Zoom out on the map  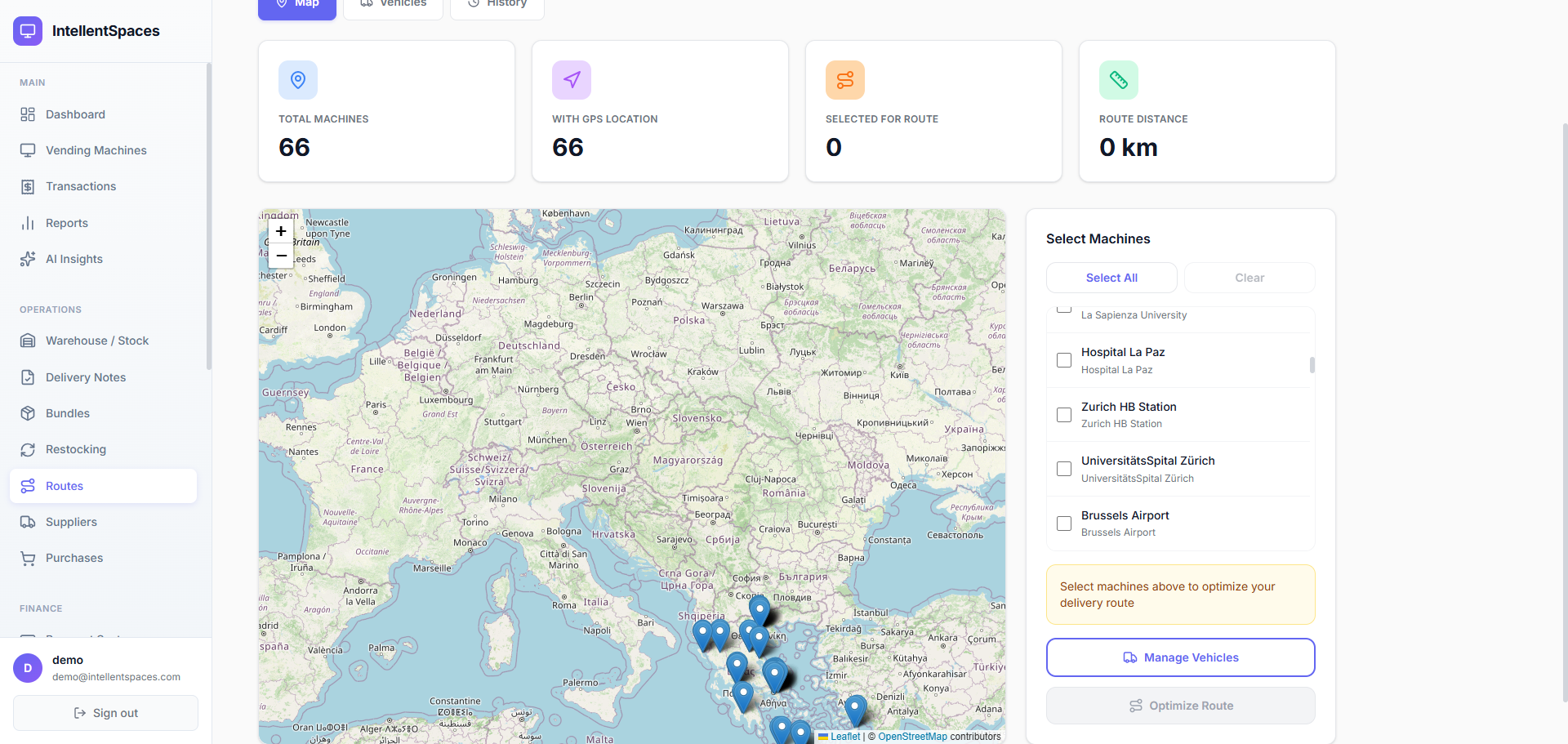coord(281,256)
